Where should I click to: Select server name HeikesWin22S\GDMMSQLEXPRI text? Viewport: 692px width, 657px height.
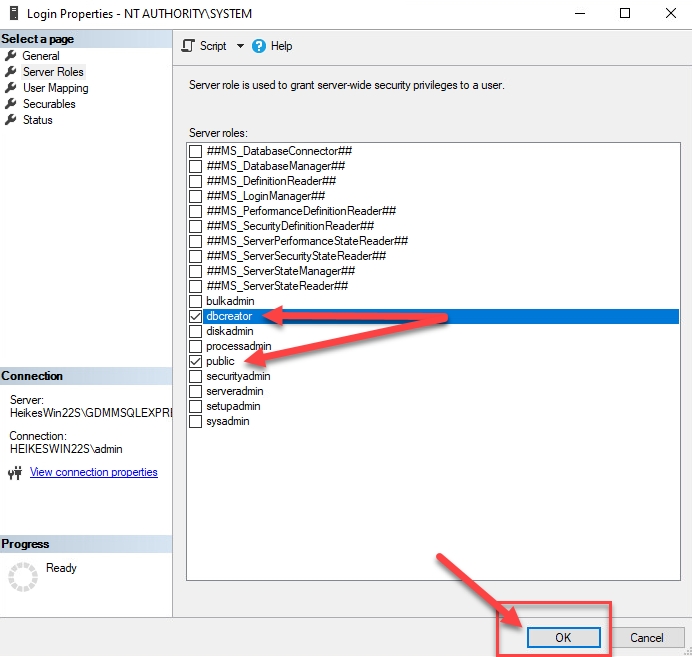tap(91, 413)
